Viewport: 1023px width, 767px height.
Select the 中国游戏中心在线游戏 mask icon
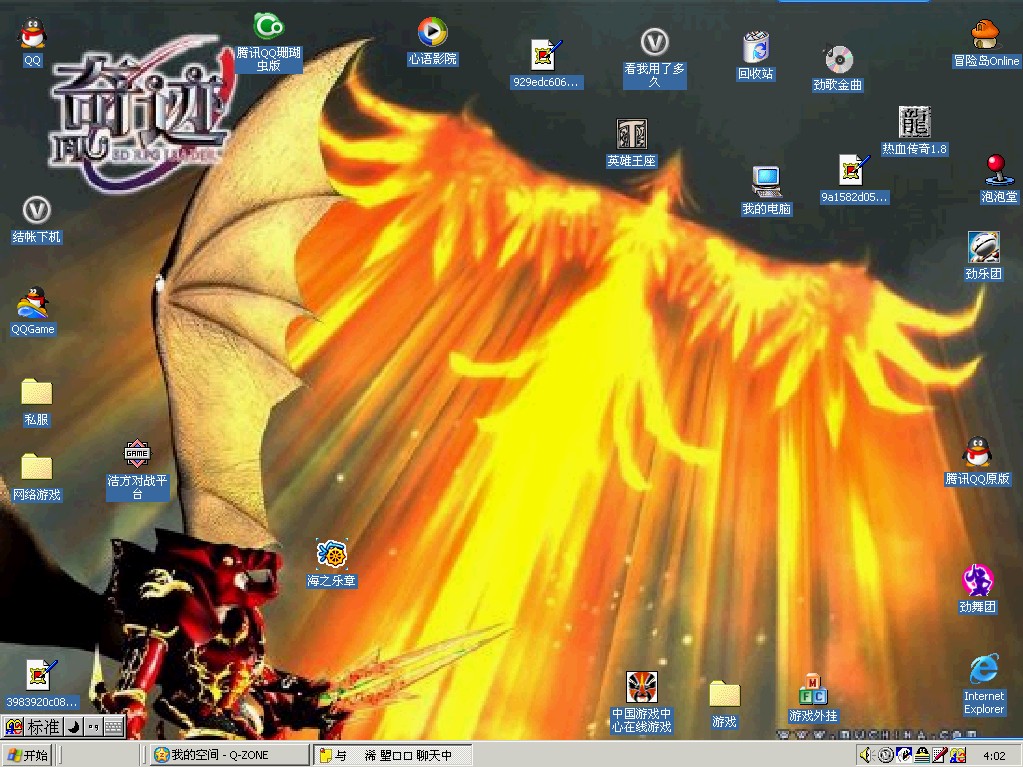[641, 688]
